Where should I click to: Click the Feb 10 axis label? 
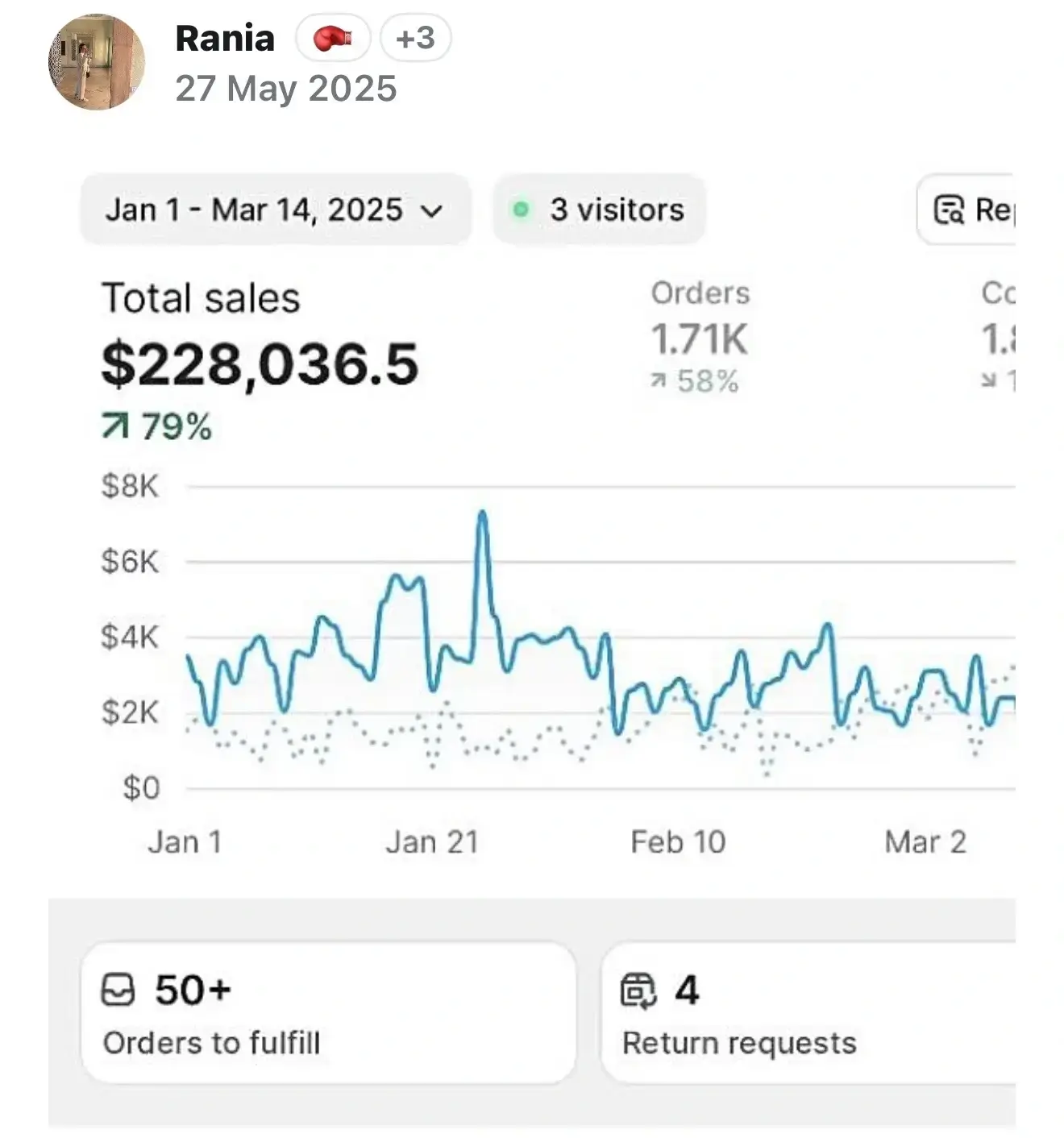pyautogui.click(x=678, y=842)
